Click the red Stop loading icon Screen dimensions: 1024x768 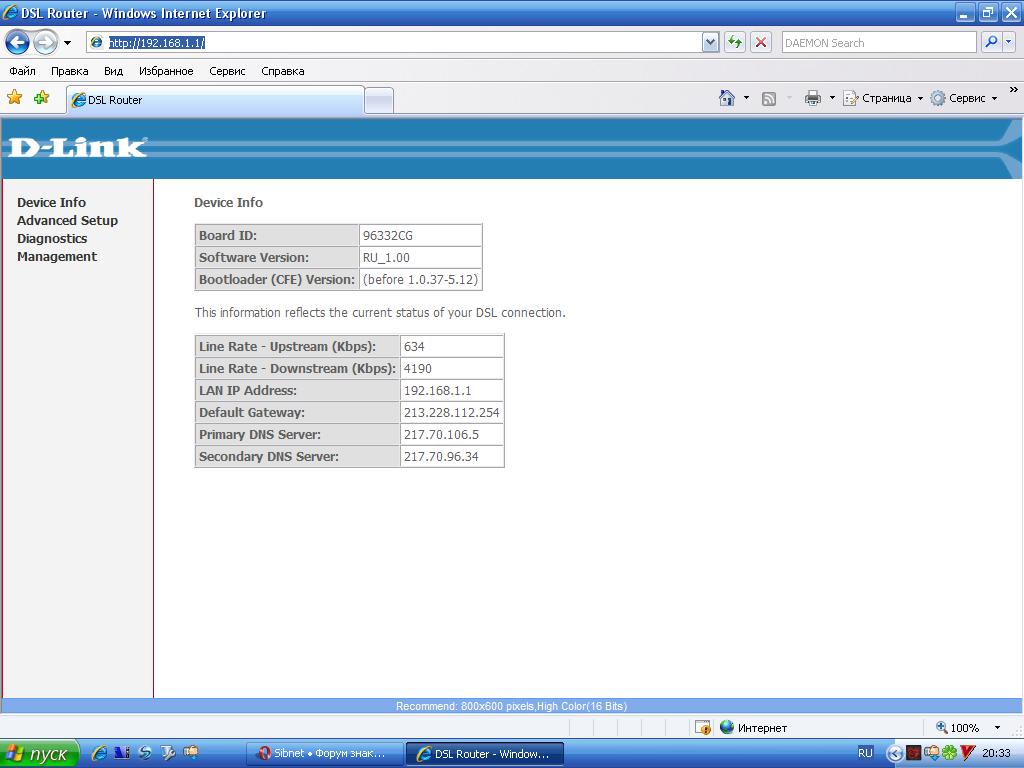[761, 42]
